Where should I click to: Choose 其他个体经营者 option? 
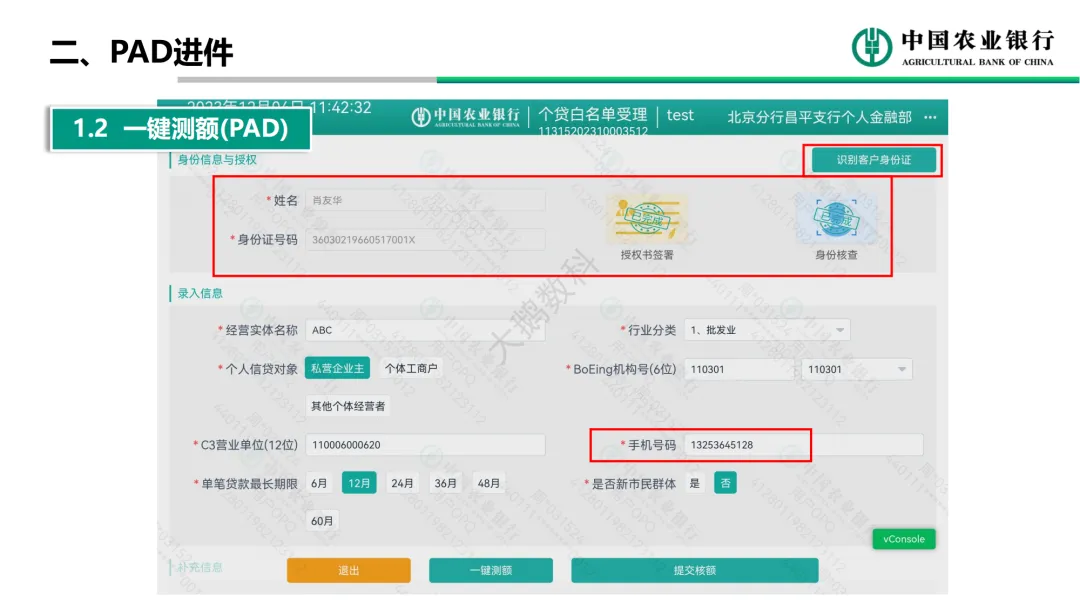348,406
